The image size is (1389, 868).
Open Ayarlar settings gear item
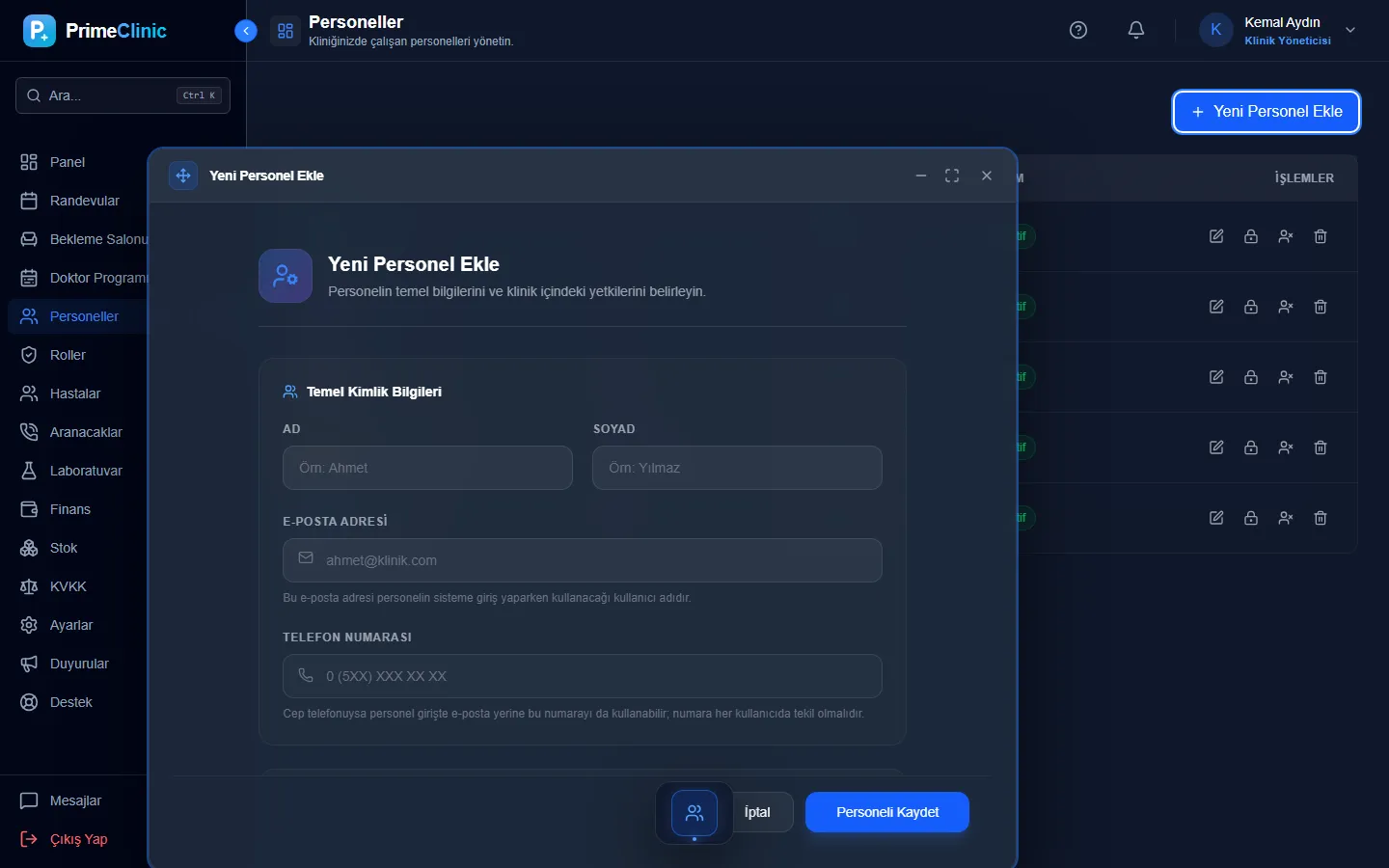click(78, 625)
